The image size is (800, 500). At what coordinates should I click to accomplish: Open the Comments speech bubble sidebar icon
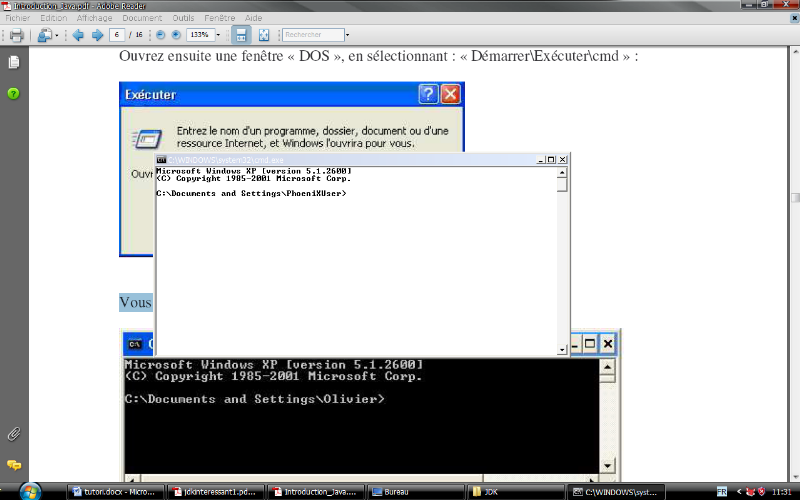(x=14, y=465)
